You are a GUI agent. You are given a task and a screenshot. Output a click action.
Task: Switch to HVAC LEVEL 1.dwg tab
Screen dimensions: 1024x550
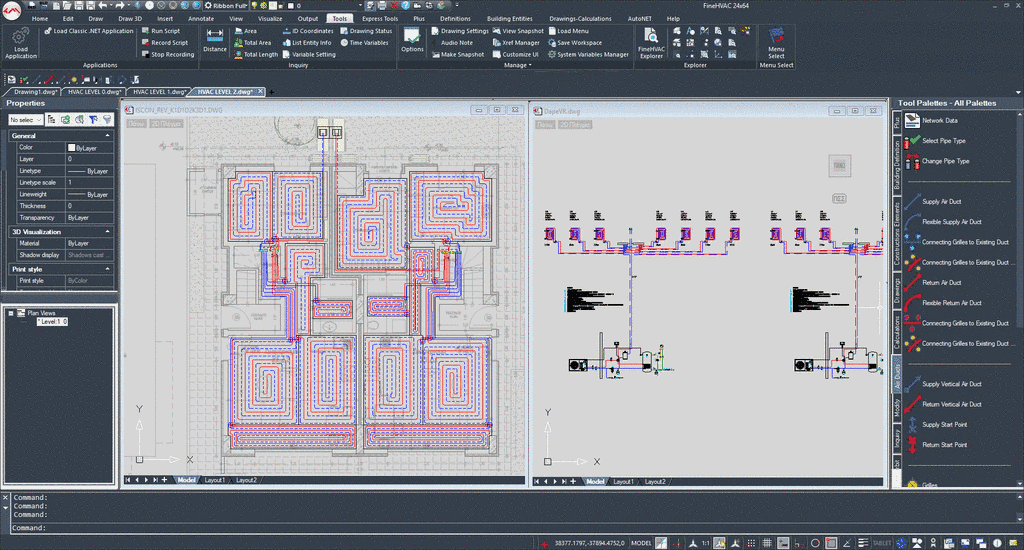(157, 91)
